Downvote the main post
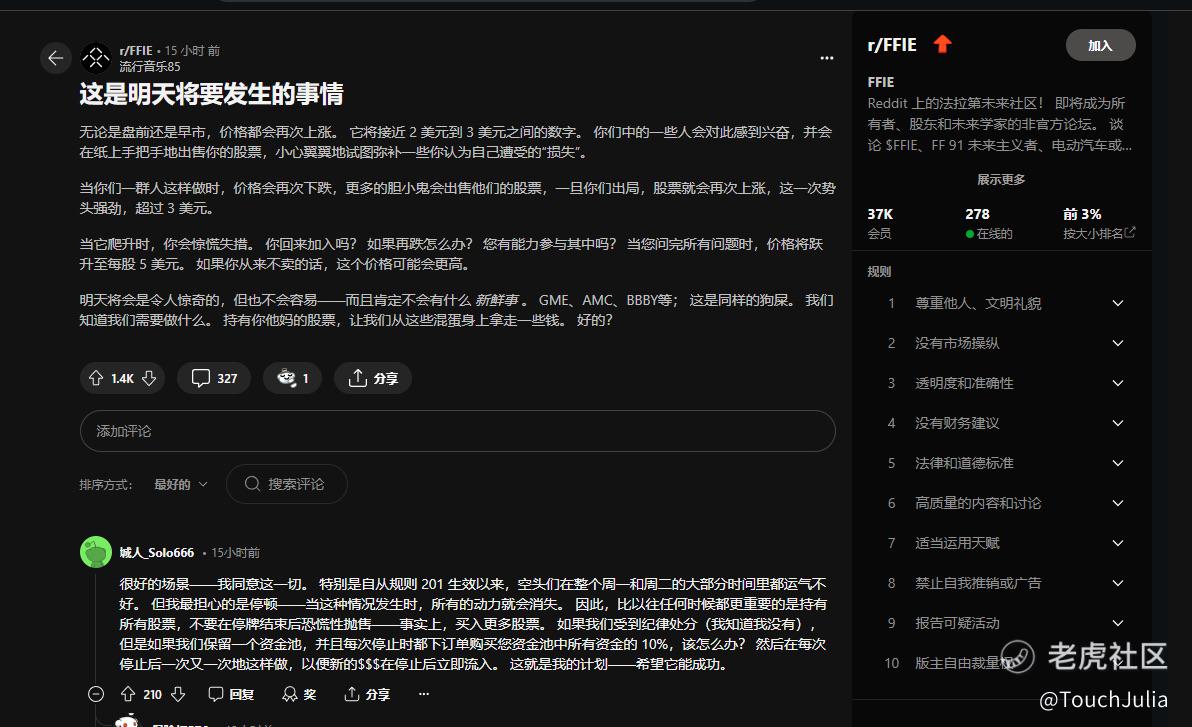This screenshot has height=727, width=1192. coord(149,378)
